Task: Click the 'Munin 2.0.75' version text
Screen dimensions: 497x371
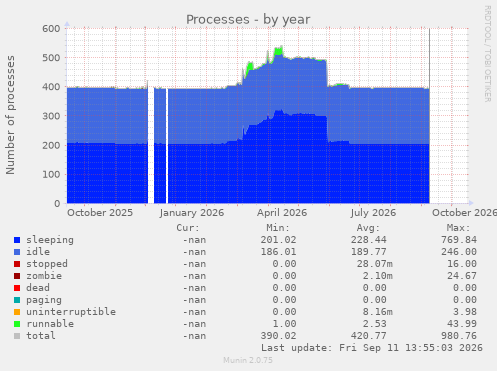Action: (248, 360)
